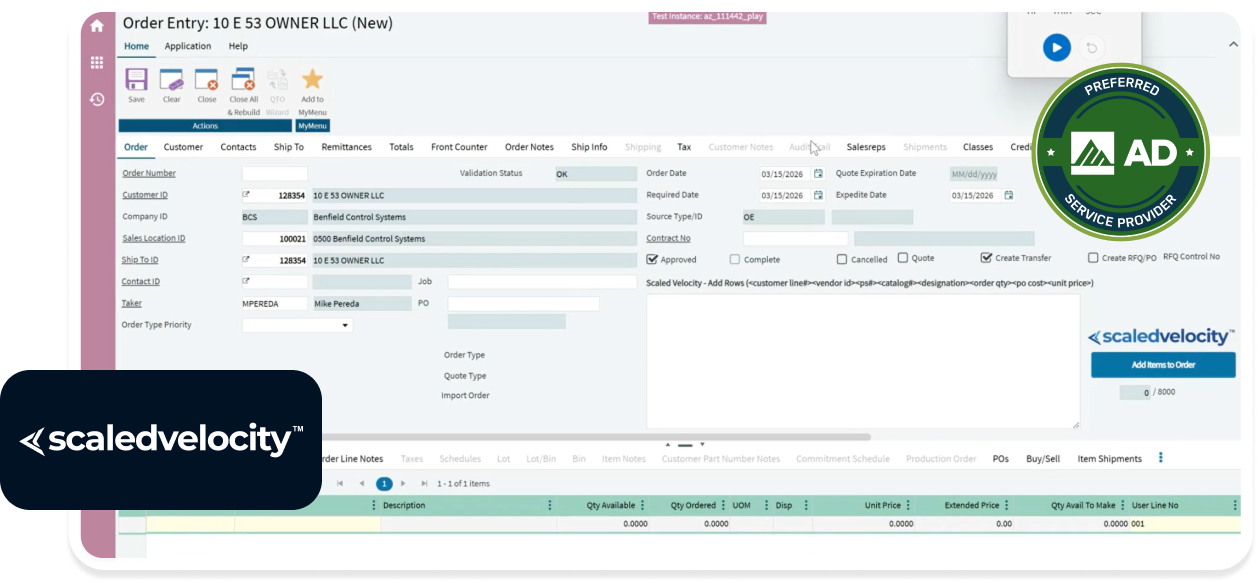The width and height of the screenshot is (1258, 583).
Task: Go to last page of line items
Action: tap(425, 483)
